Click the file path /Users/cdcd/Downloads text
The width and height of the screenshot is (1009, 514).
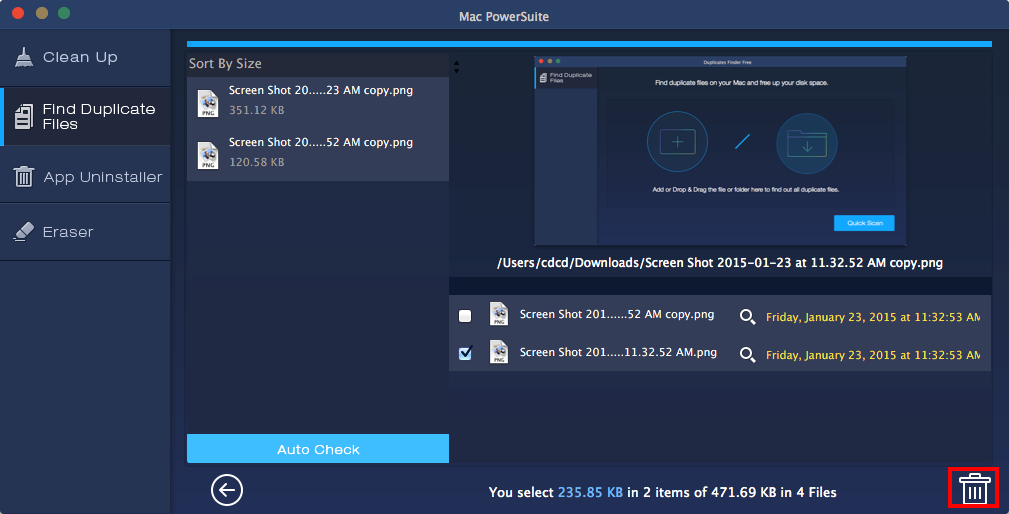click(720, 263)
